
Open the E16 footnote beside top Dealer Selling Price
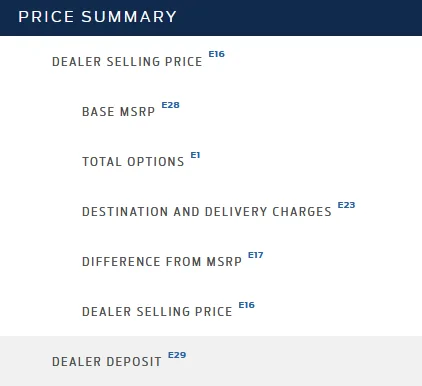pos(217,54)
